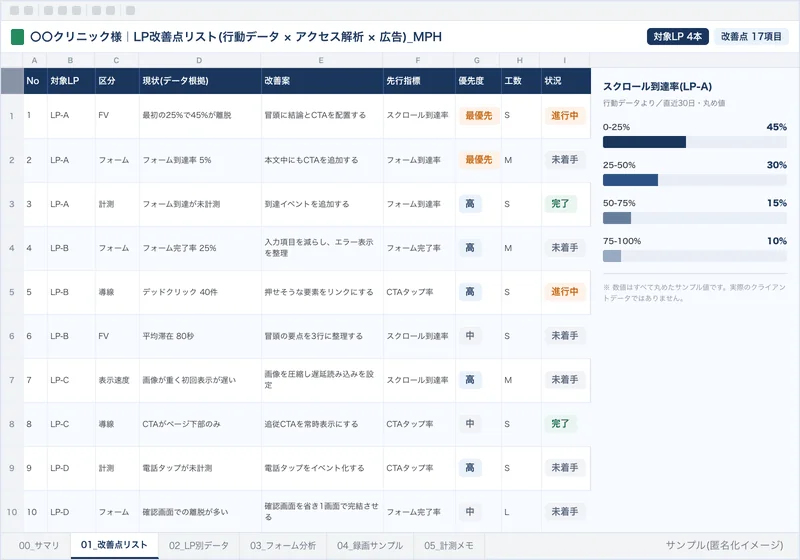Select column E header

point(321,60)
